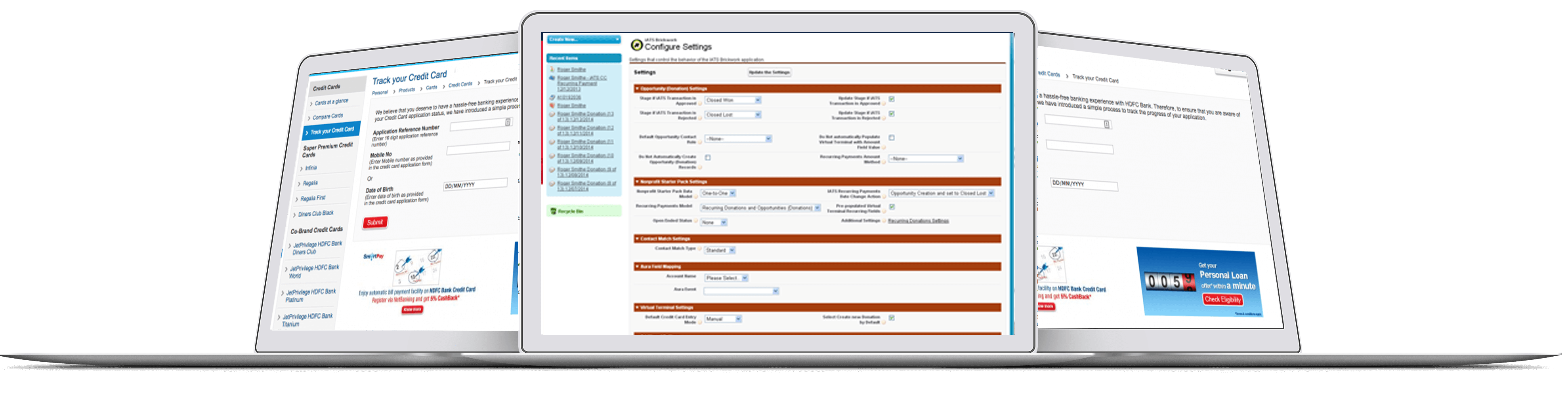Click keypad icon in Application Reference Number field
Screen dimensions: 1568x397
tap(508, 122)
